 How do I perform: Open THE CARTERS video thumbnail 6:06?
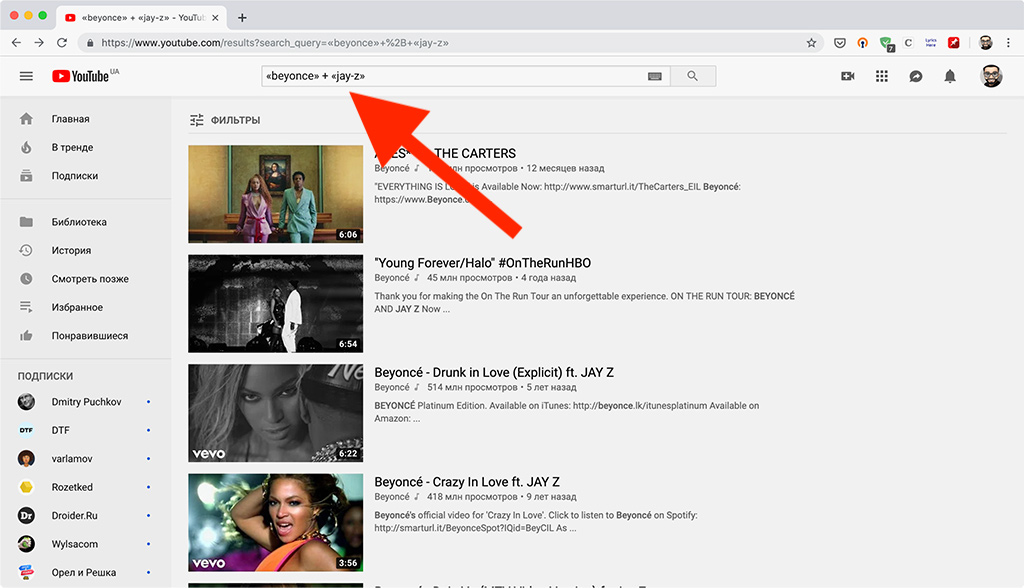276,194
